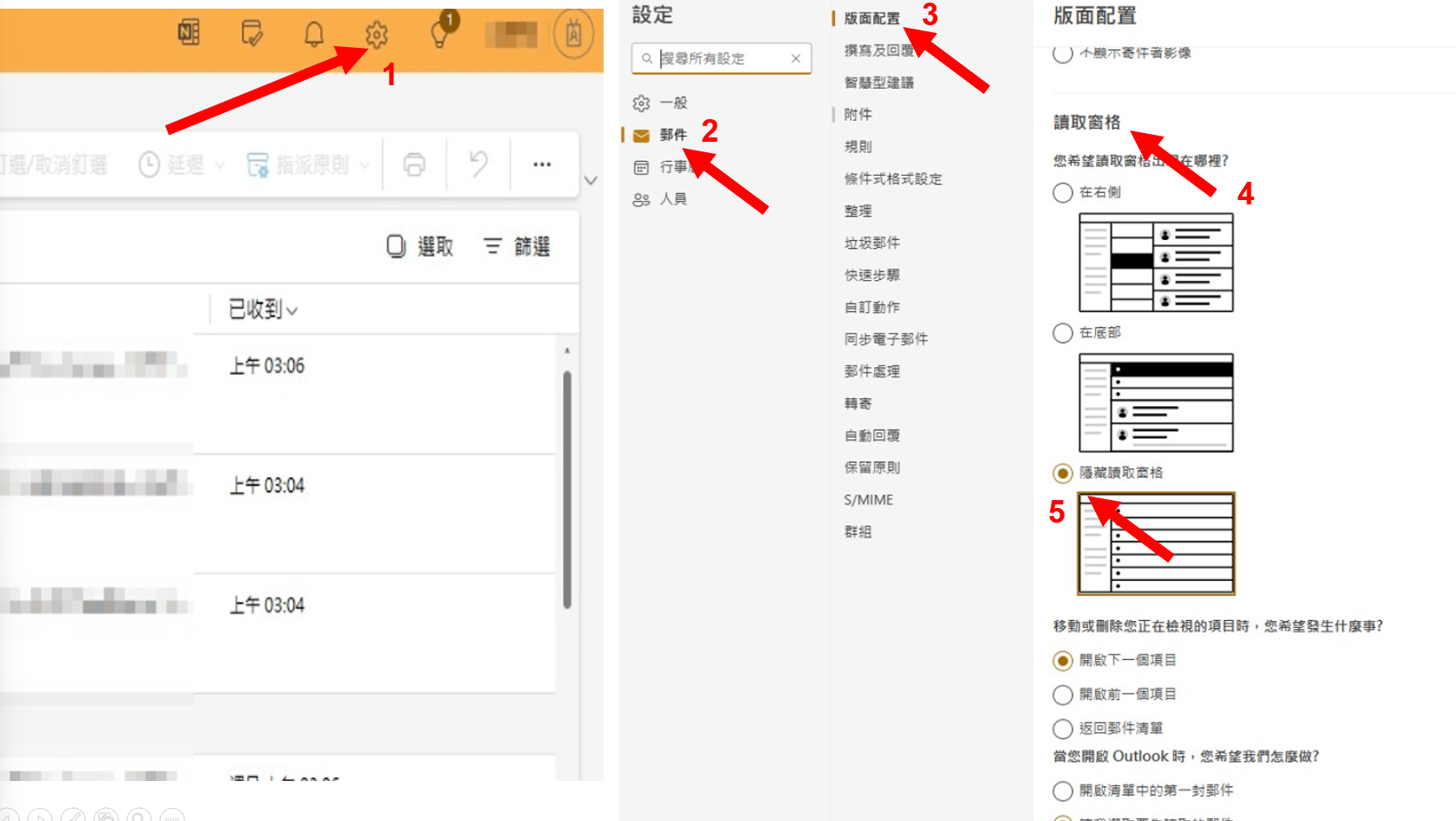
Task: Select the 一般 general settings category
Action: pyautogui.click(x=660, y=103)
